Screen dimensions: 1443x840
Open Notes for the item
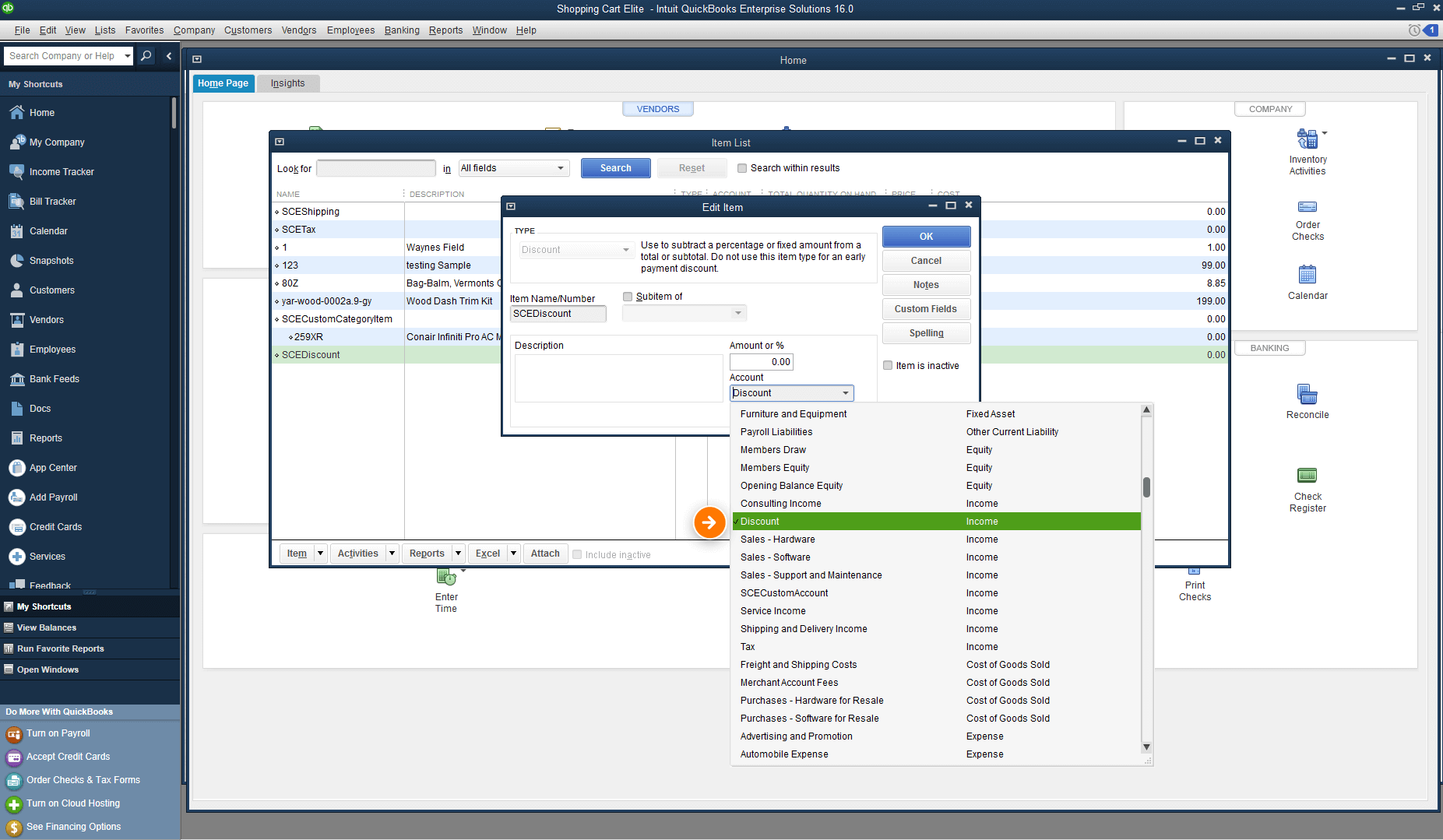926,285
